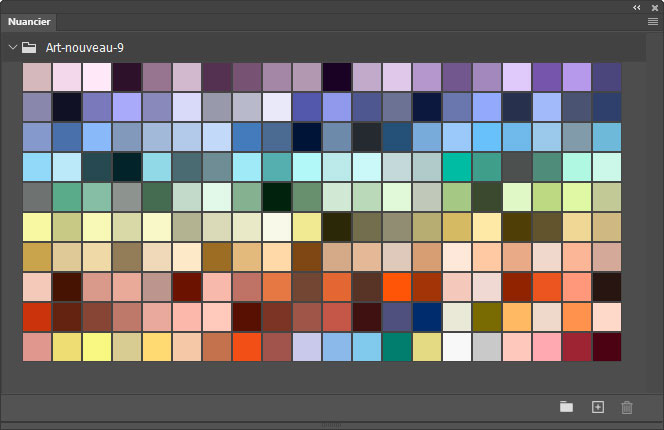Select the Nuancier tab

(x=30, y=21)
